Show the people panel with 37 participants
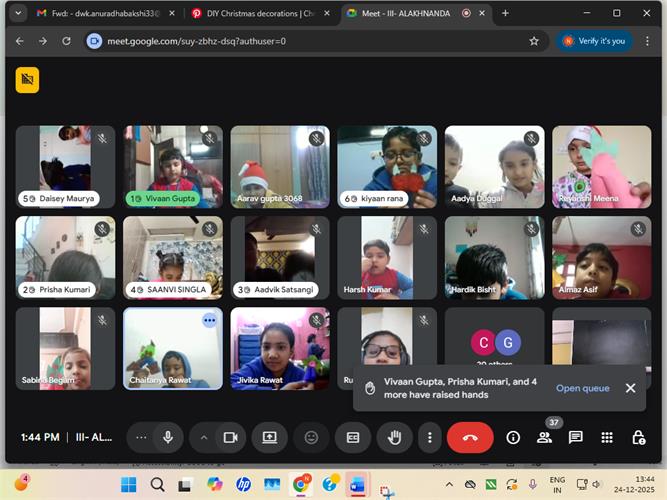Viewport: 667px width, 500px height. pyautogui.click(x=544, y=437)
